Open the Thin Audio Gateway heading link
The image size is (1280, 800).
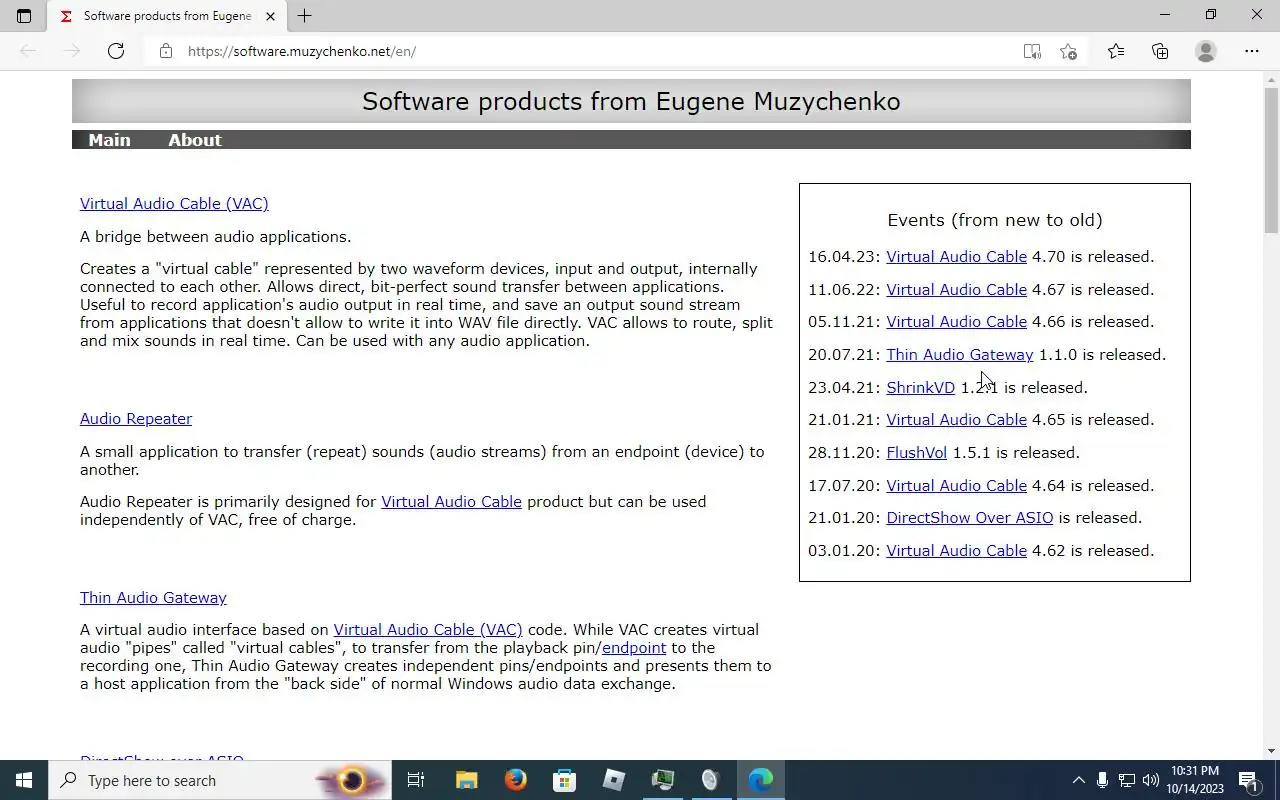coord(153,598)
